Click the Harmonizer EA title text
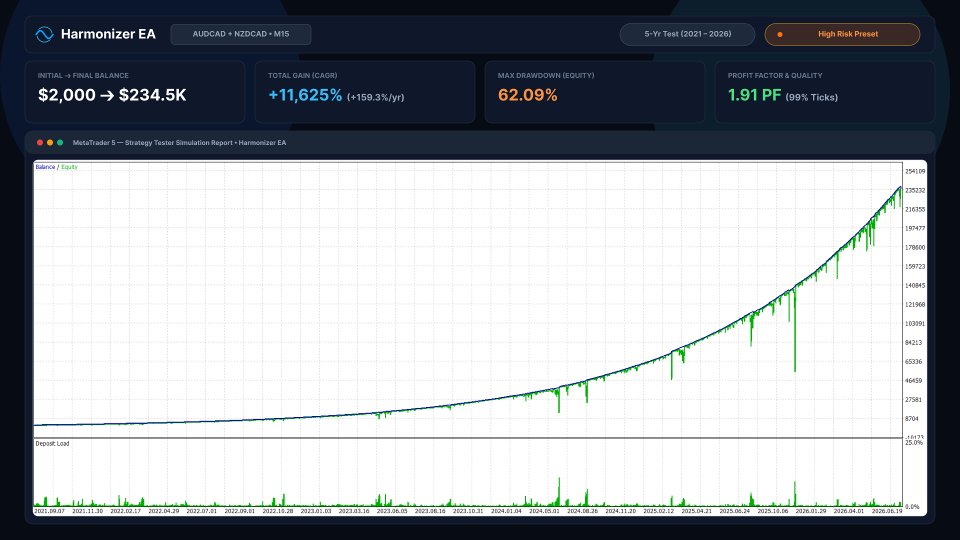Image resolution: width=960 pixels, height=540 pixels. (x=108, y=34)
